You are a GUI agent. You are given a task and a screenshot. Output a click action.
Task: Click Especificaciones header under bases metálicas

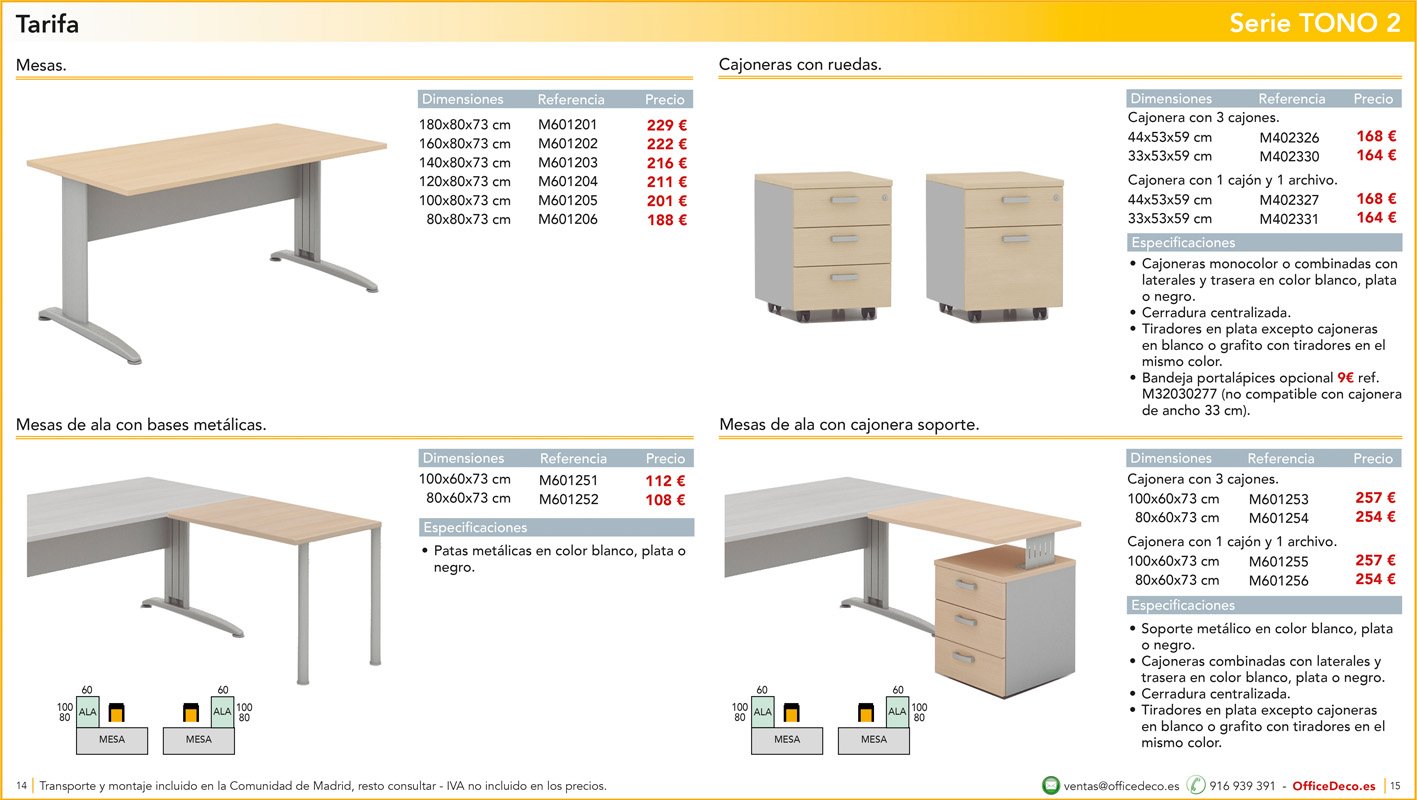click(556, 528)
